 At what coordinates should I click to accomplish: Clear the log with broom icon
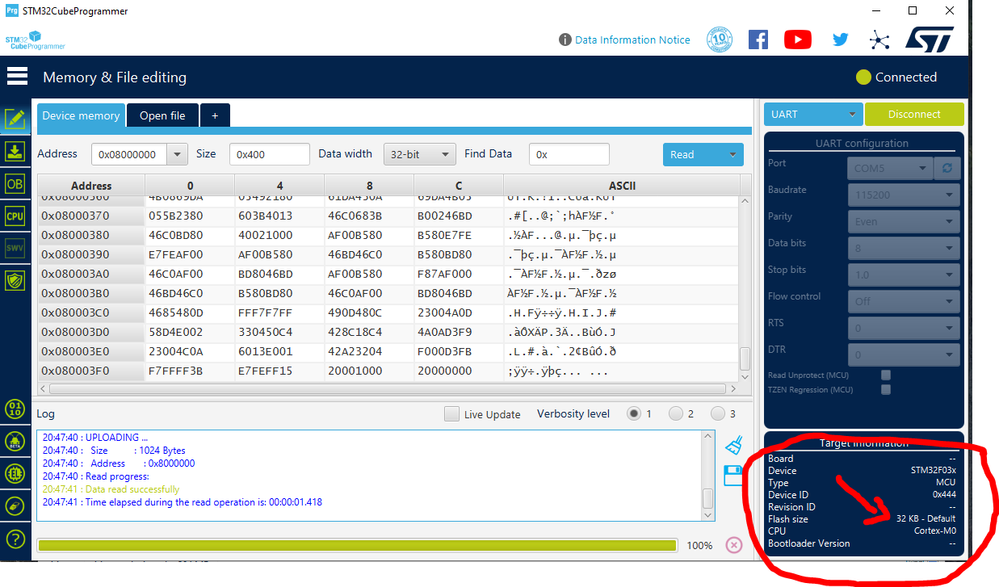point(734,445)
